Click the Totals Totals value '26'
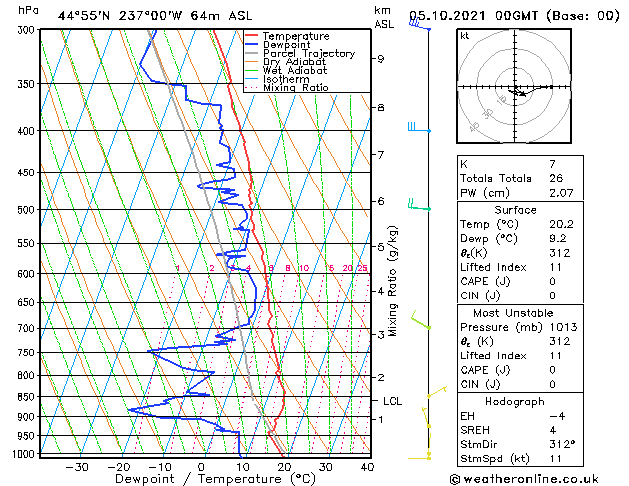629x486 pixels. (556, 178)
